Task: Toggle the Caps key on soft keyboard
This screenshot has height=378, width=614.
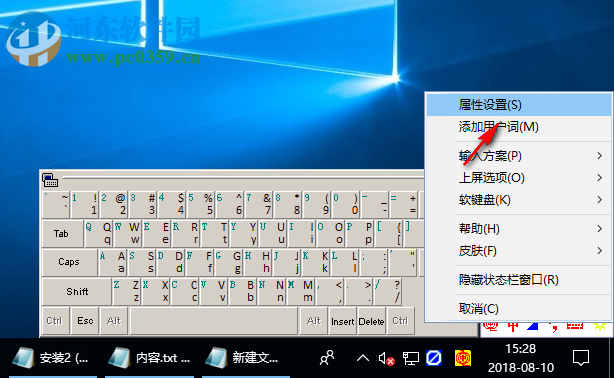Action: [x=69, y=262]
